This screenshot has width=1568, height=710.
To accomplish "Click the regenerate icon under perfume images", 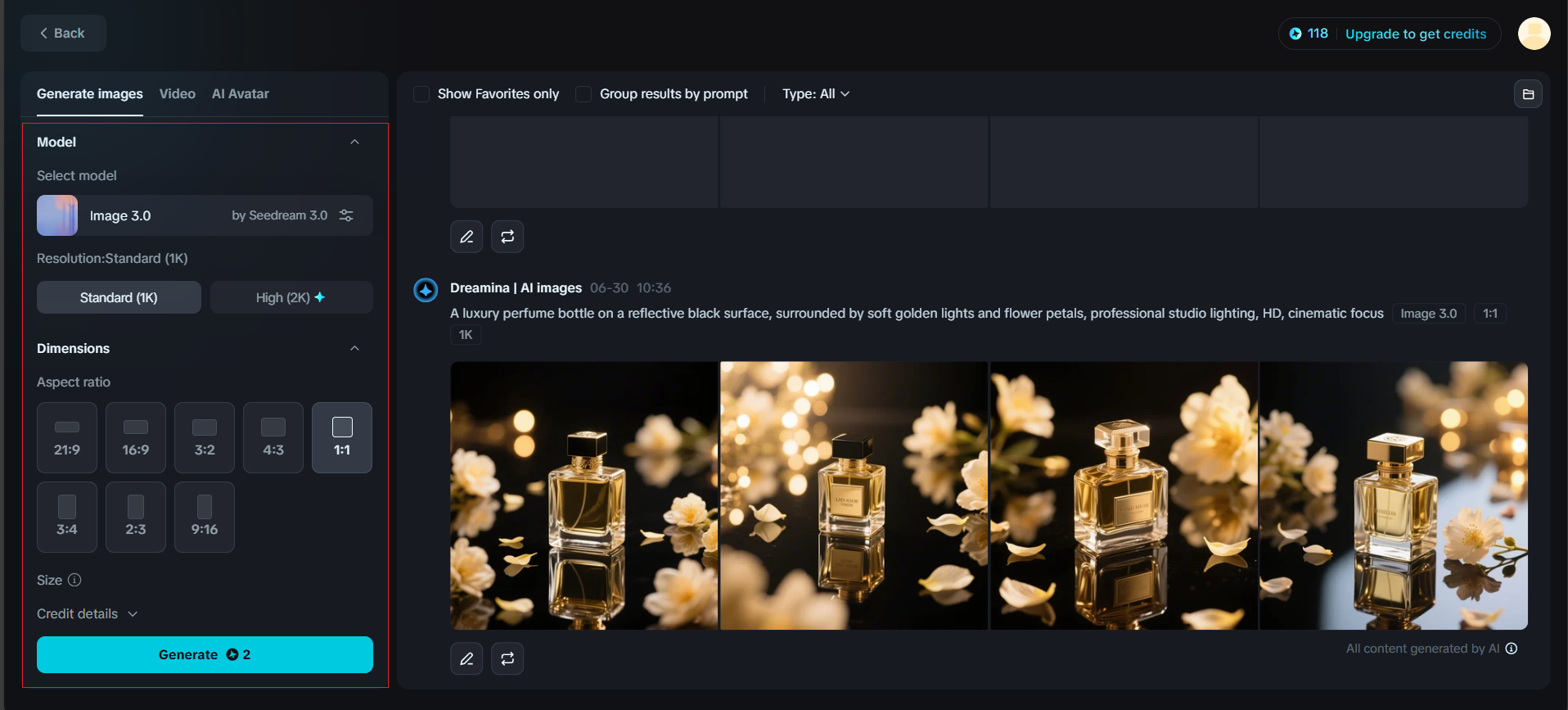I will (507, 658).
